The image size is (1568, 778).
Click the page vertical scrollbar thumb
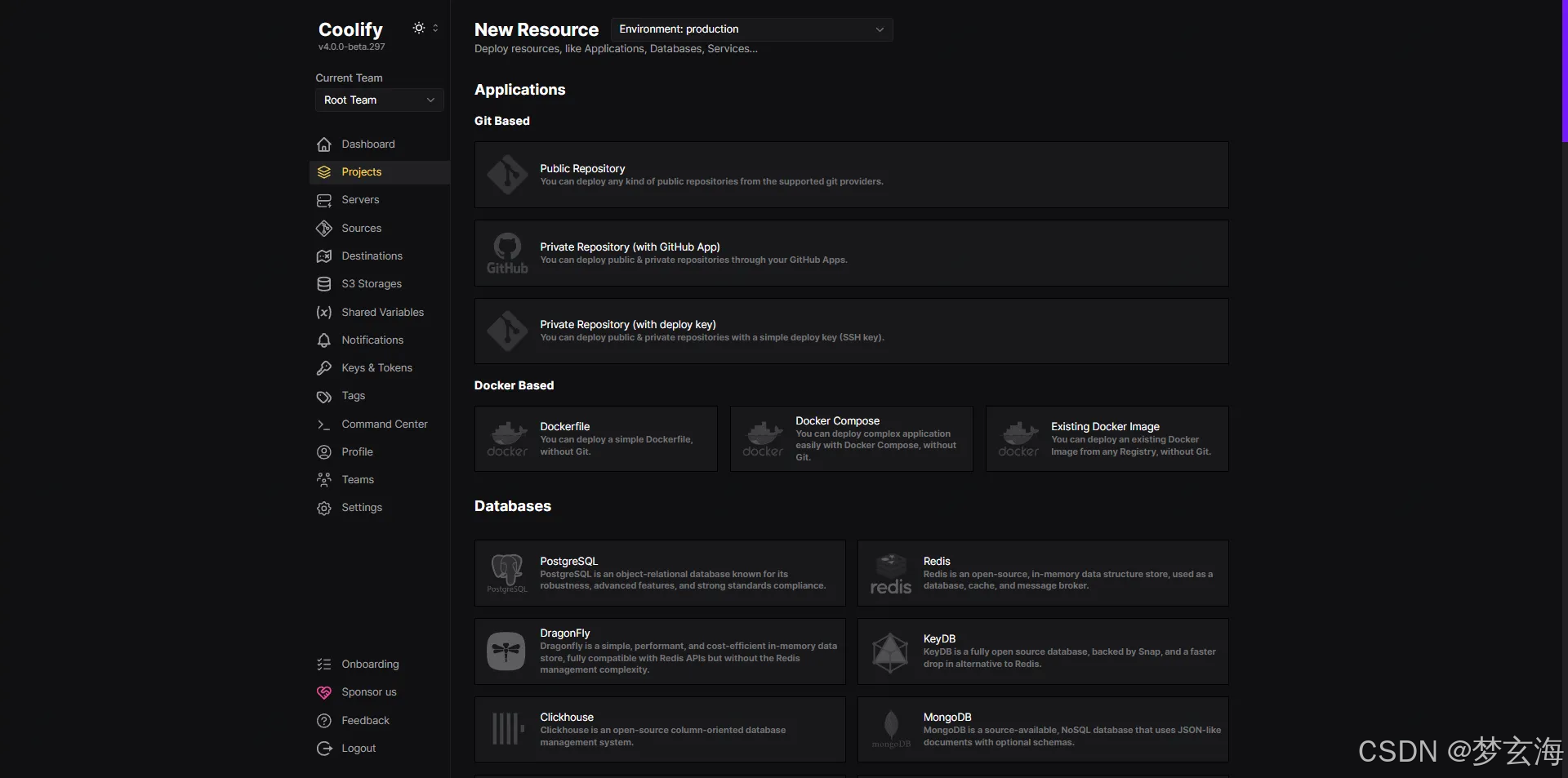[x=1565, y=71]
